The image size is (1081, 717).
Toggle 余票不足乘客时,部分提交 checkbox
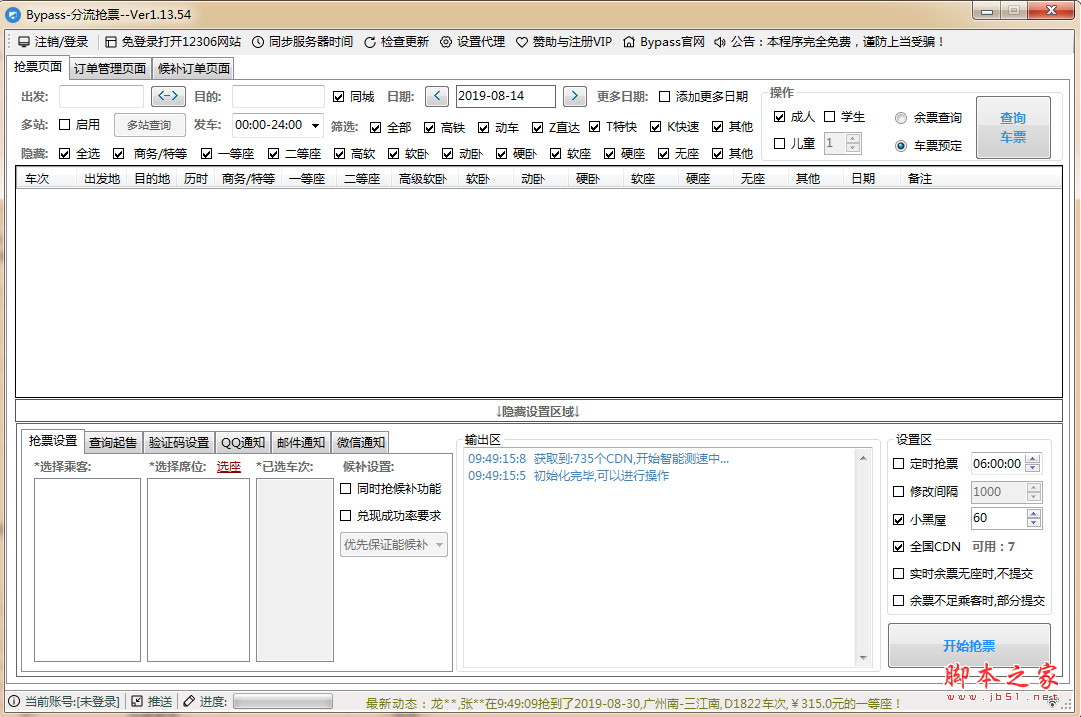pos(898,600)
